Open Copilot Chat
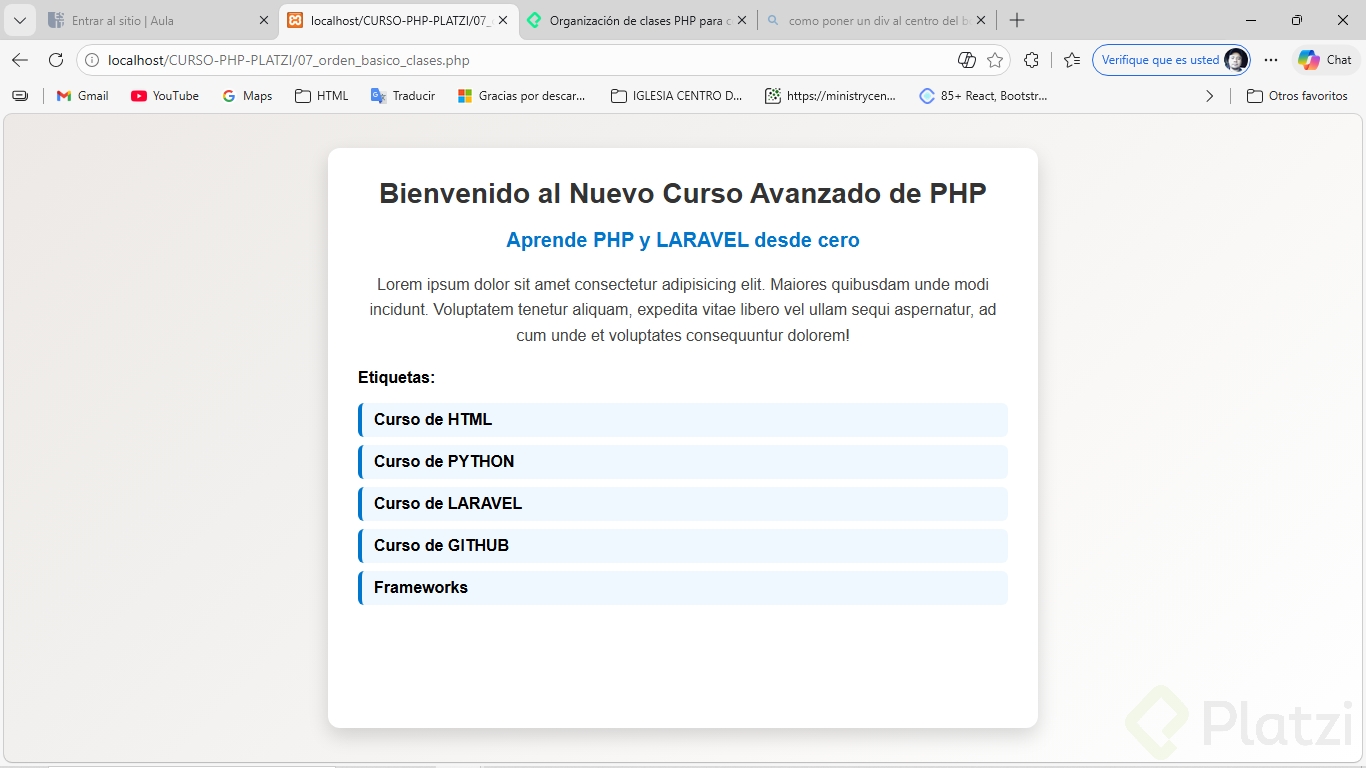The image size is (1366, 768). pos(1325,60)
